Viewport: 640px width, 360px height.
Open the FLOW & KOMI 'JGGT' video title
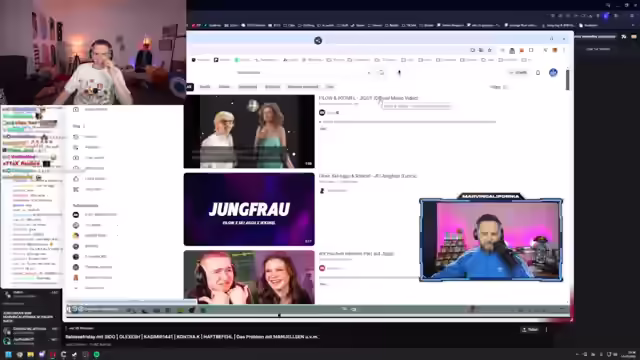click(368, 98)
